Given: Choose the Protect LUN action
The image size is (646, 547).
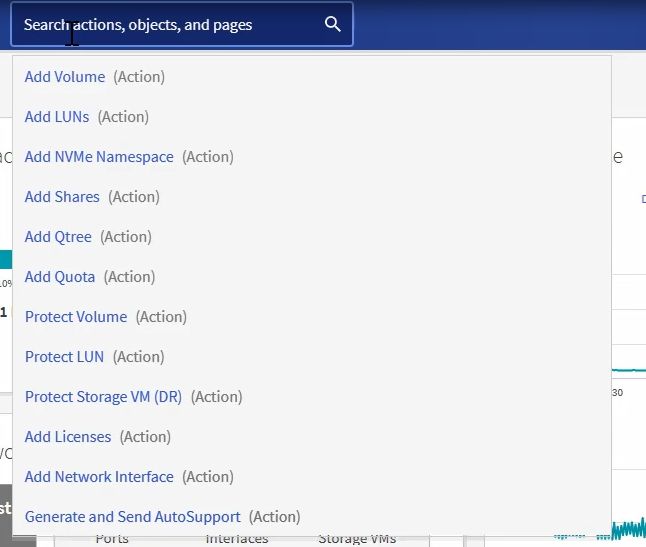Looking at the screenshot, I should pyautogui.click(x=64, y=357).
